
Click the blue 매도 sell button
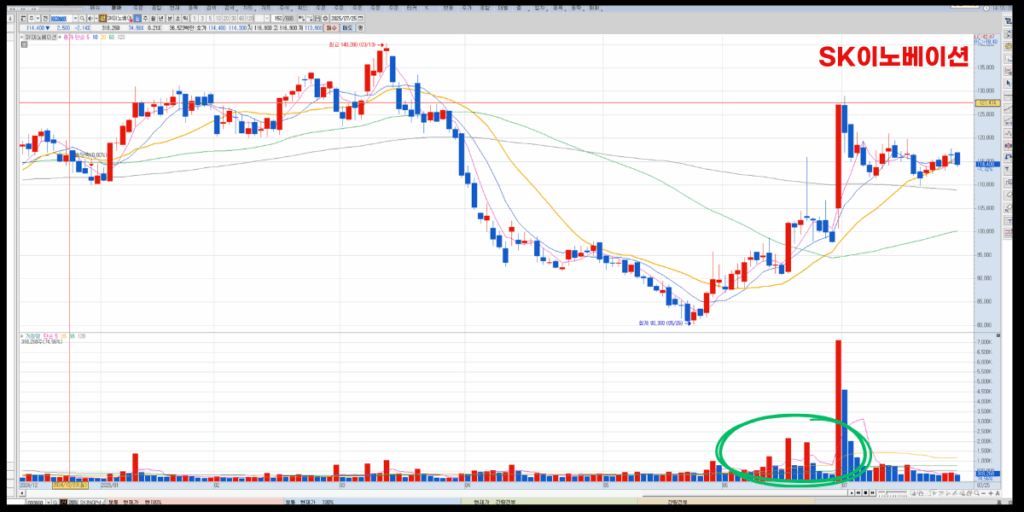[x=349, y=28]
